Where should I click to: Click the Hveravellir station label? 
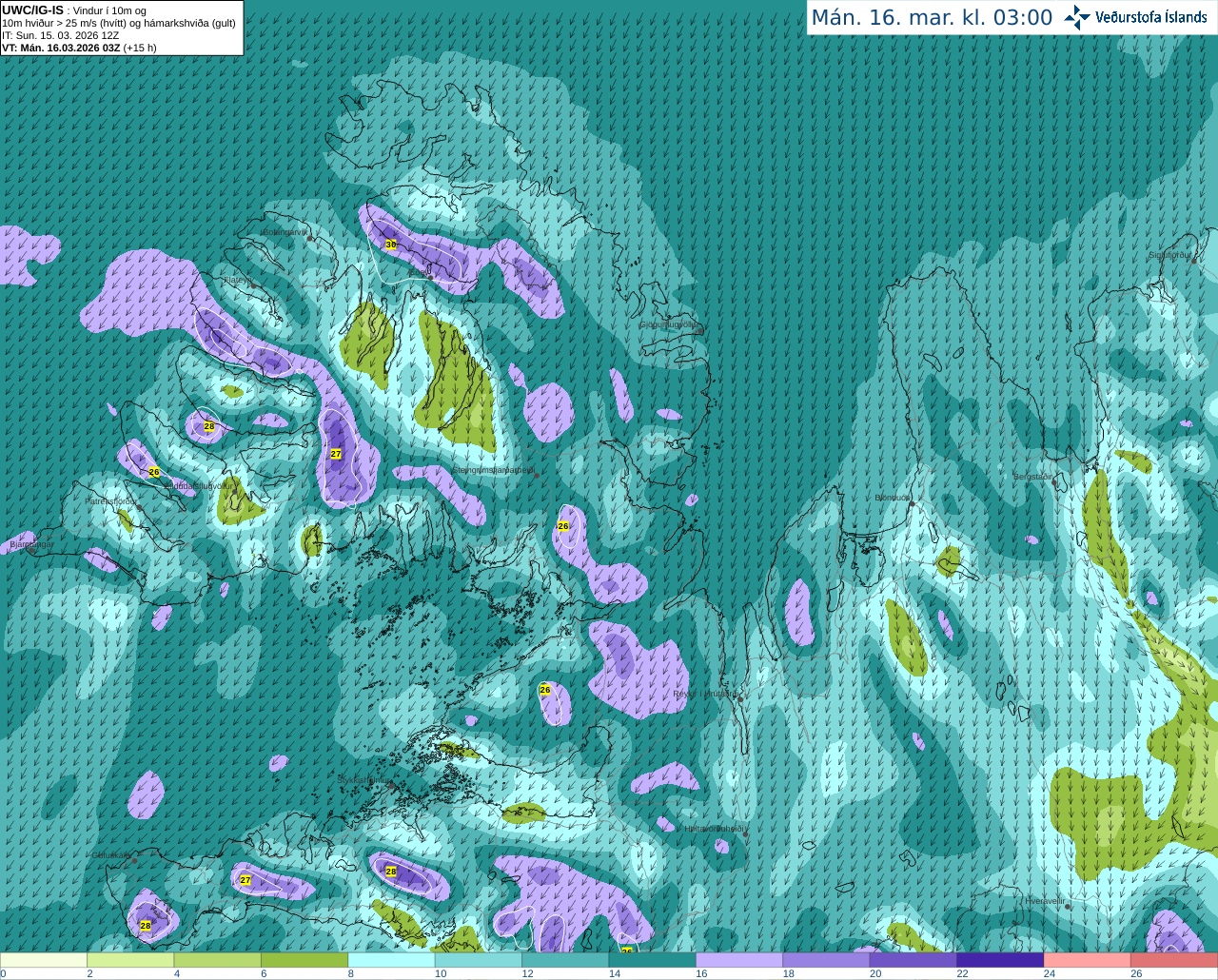1045,900
